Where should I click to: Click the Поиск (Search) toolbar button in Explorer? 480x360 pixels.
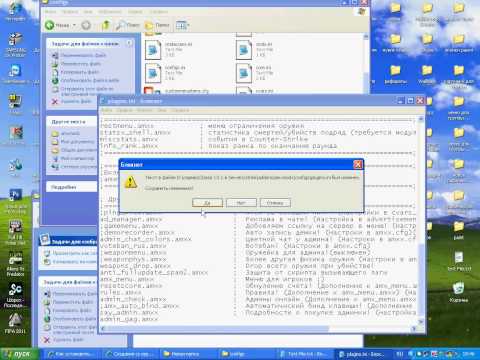[x=128, y=25]
